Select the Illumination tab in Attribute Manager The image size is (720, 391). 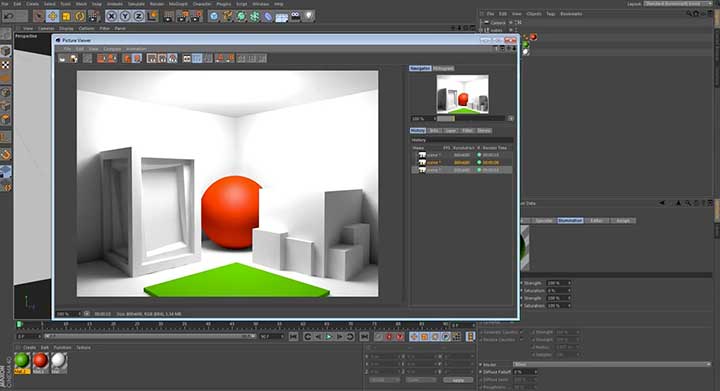coord(570,221)
